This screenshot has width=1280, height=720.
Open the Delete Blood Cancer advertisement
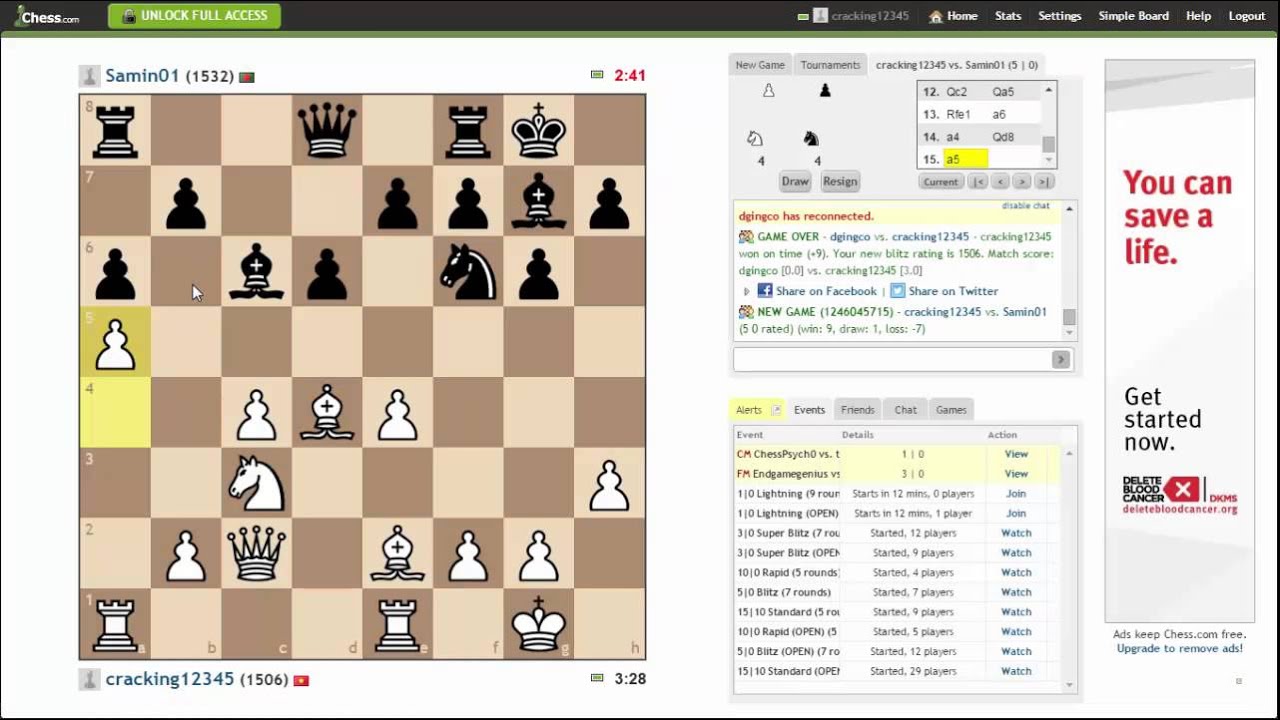coord(1179,341)
